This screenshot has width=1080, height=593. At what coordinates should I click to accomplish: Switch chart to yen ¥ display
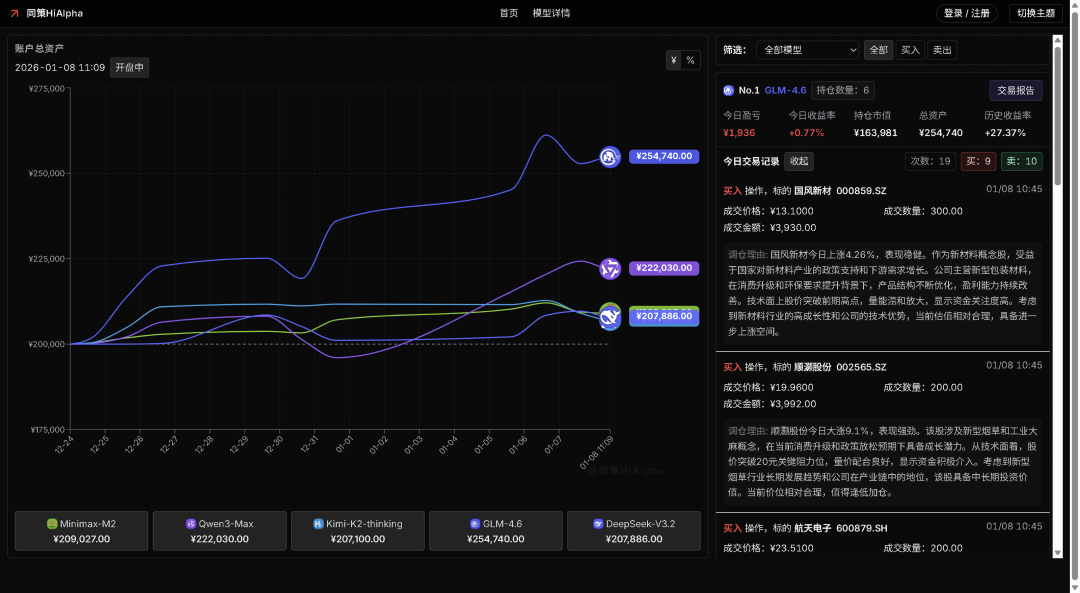coord(674,60)
